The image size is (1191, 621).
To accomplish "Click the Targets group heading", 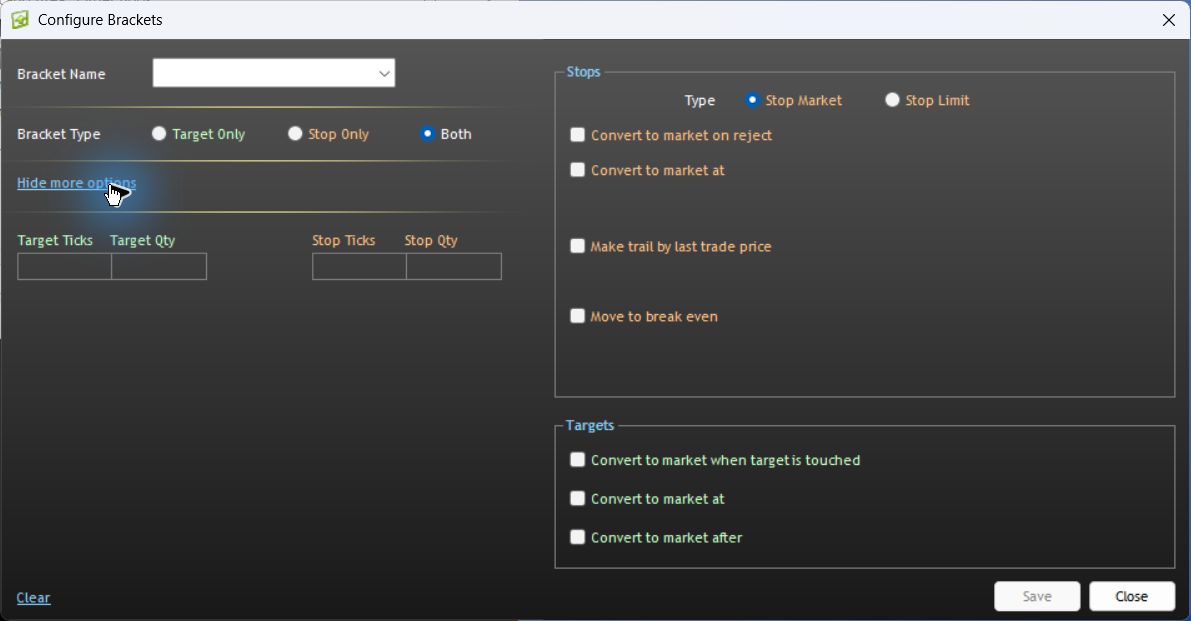I will (589, 425).
